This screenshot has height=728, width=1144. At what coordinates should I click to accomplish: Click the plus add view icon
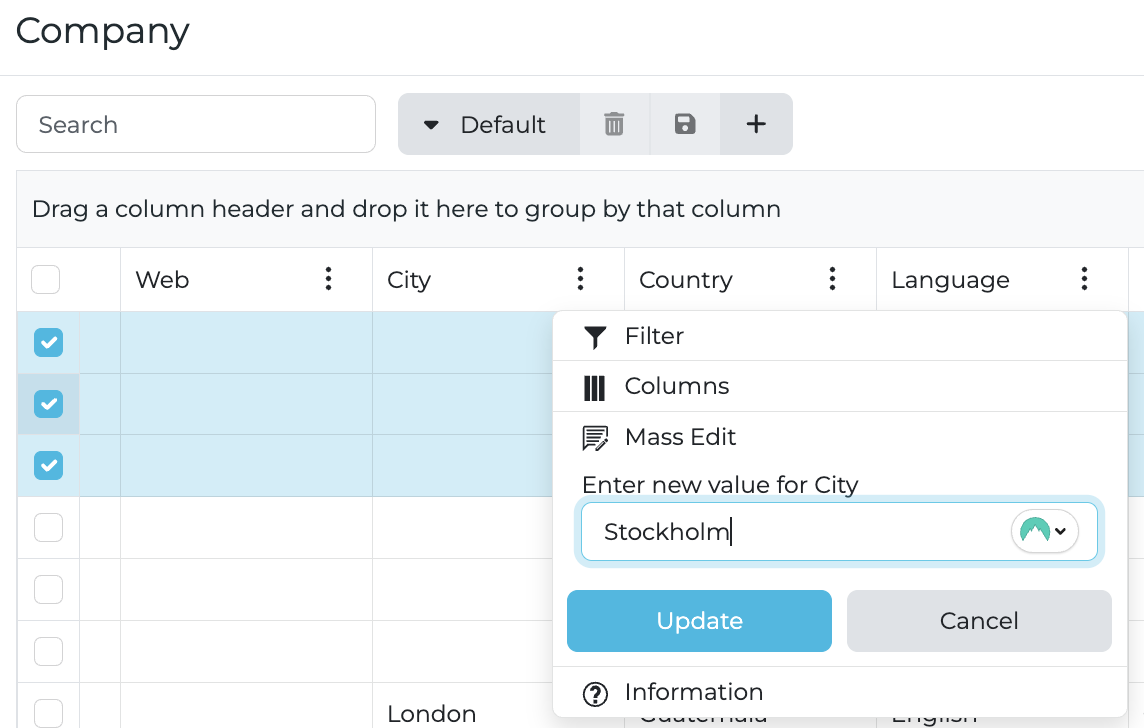tap(756, 124)
